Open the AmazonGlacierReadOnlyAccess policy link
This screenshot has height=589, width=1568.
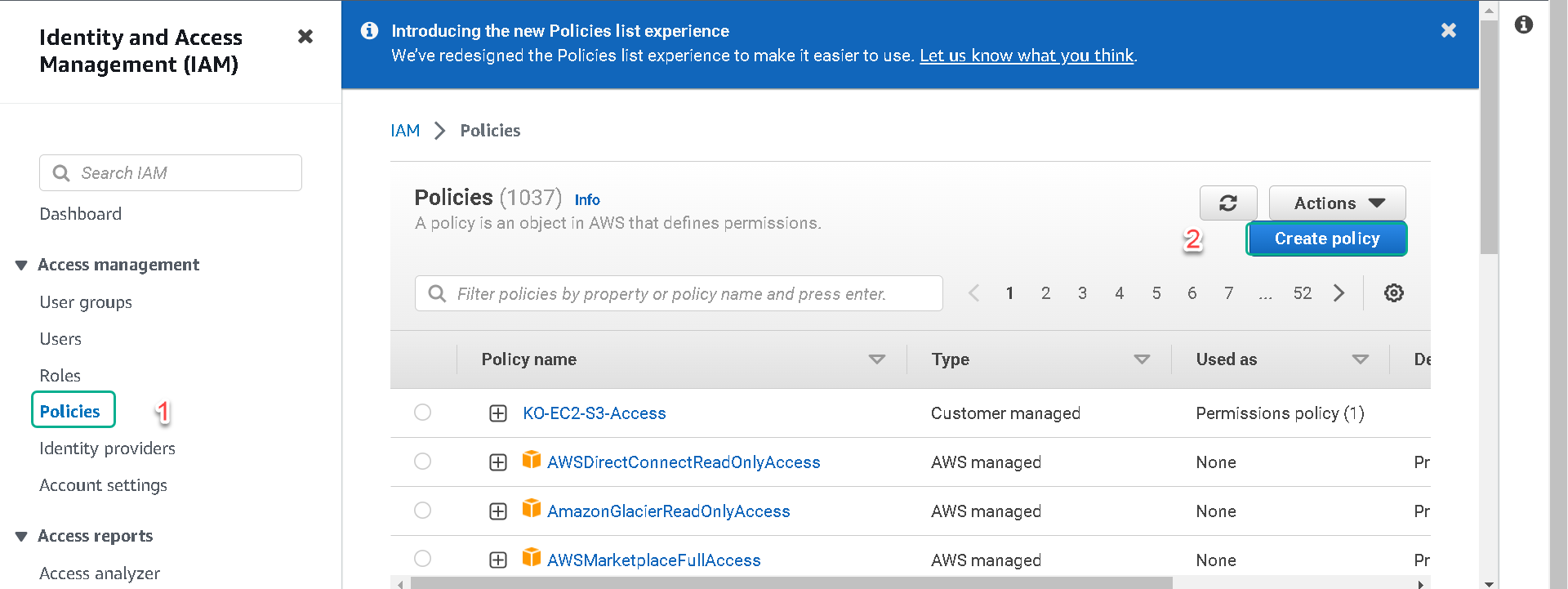[x=669, y=511]
